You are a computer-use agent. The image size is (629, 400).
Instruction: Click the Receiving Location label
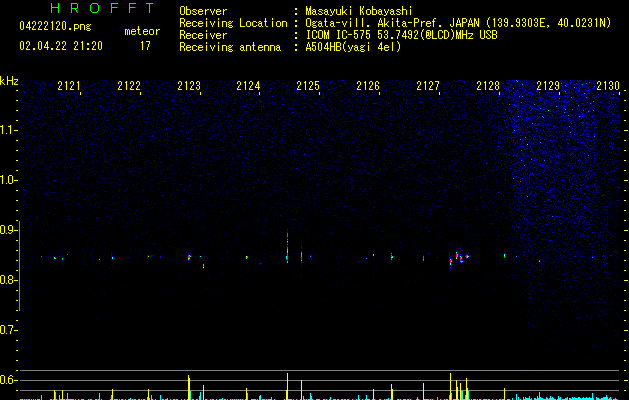(x=233, y=23)
